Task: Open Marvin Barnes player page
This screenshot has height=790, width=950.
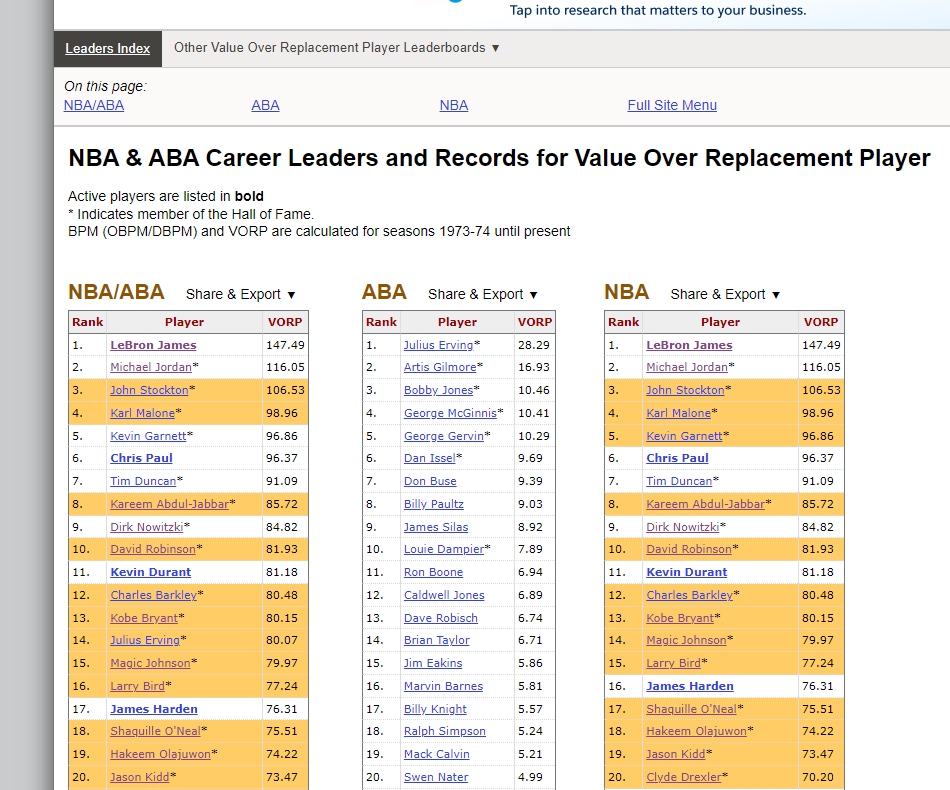Action: [x=443, y=686]
